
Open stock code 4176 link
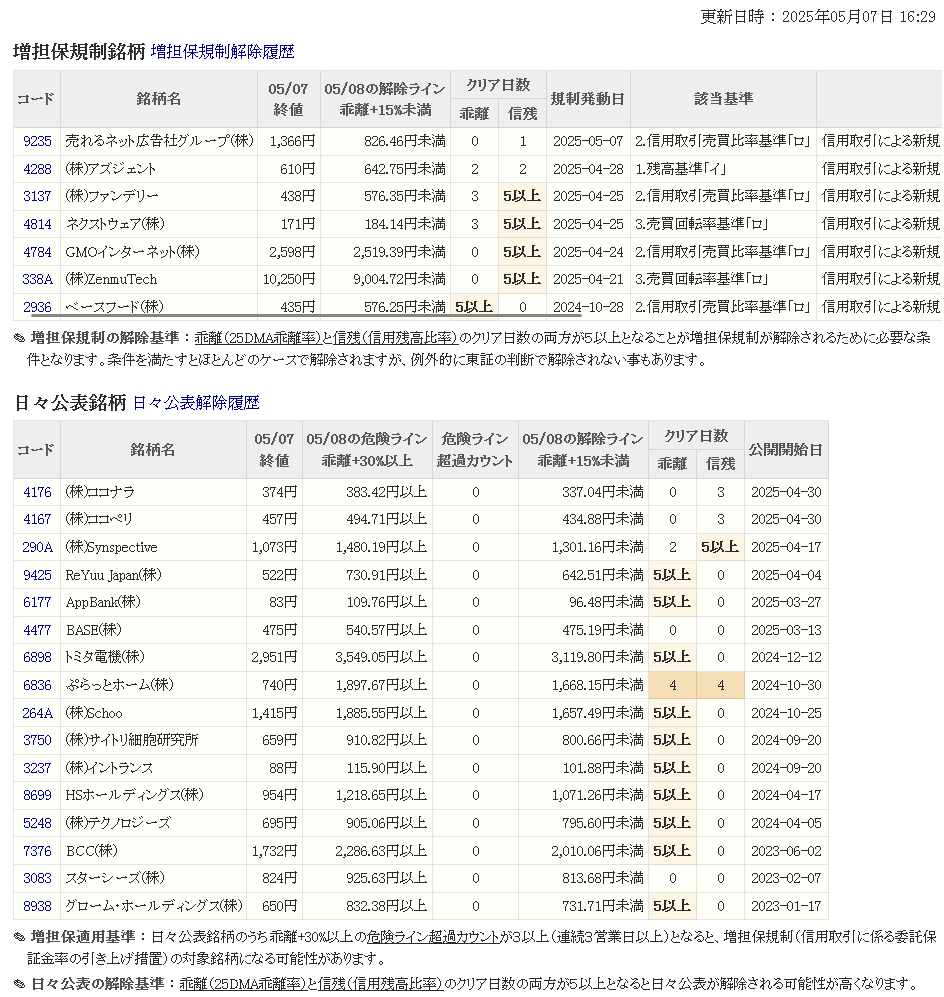[x=37, y=492]
